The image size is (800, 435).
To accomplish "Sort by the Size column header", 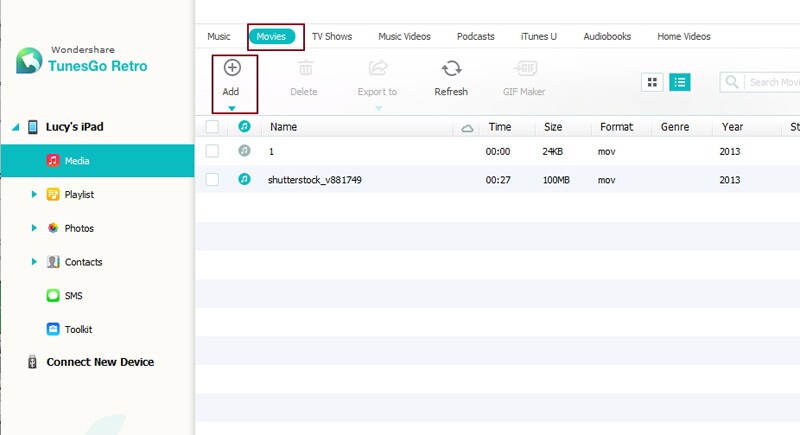I will pyautogui.click(x=553, y=127).
